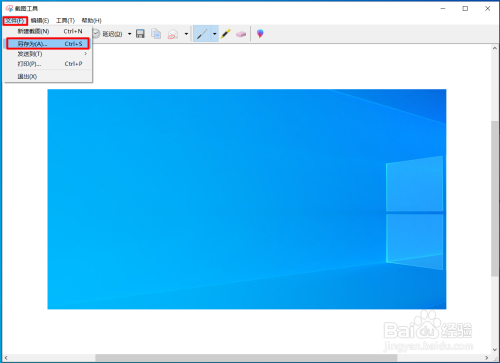Open the 文件(F) menu

pyautogui.click(x=15, y=21)
